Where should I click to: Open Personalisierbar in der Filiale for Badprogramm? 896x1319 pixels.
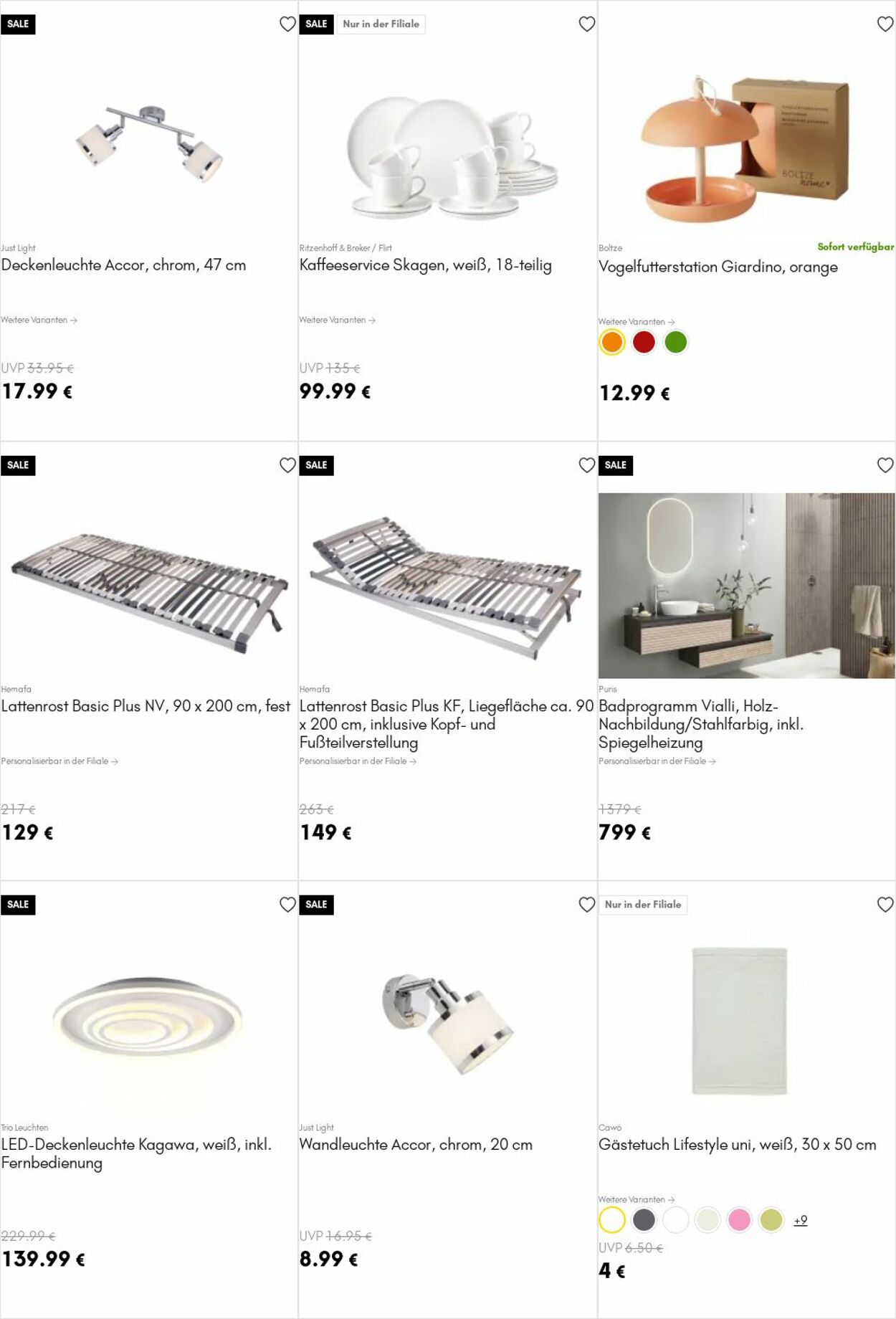(x=657, y=761)
